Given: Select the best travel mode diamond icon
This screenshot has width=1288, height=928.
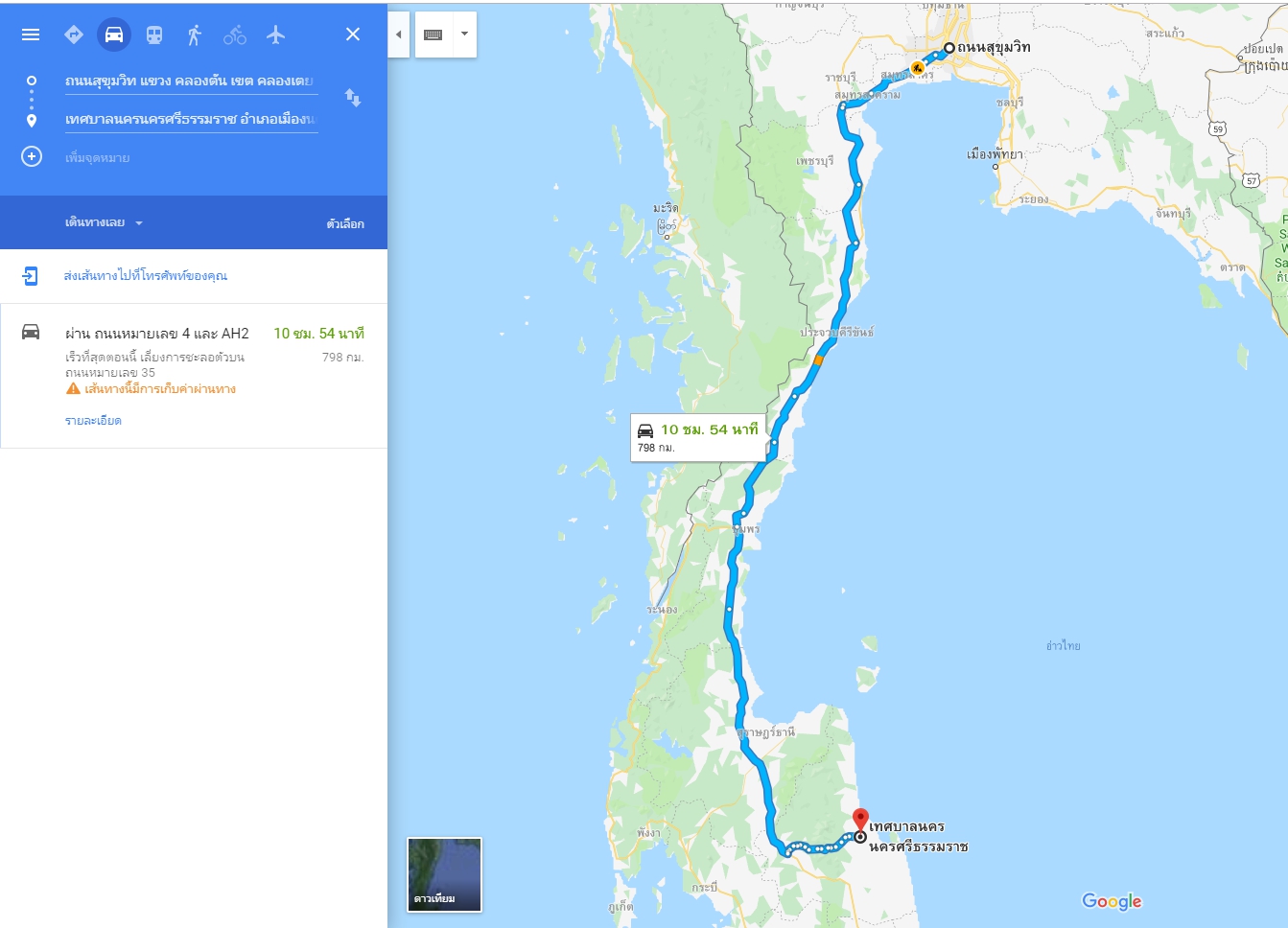Looking at the screenshot, I should coord(74,35).
